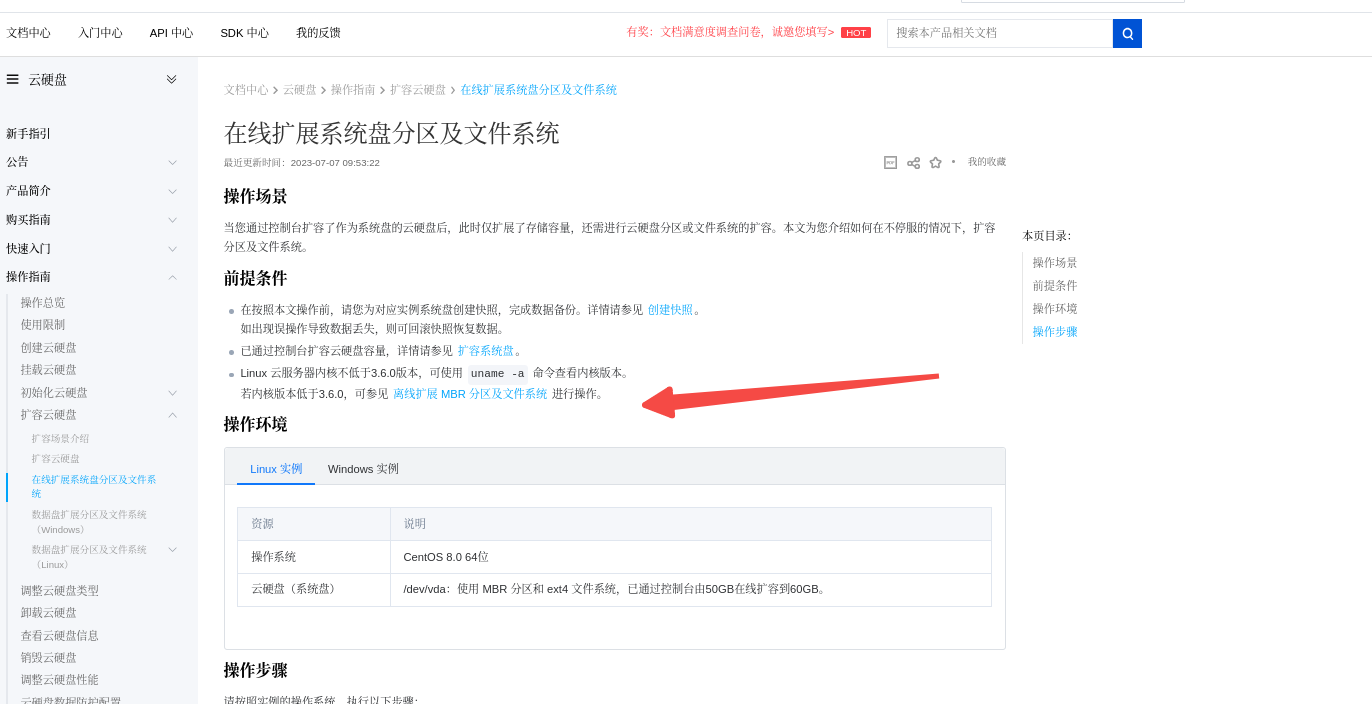
Task: Open 调整云硬盘类型 in the sidebar
Action: (60, 591)
